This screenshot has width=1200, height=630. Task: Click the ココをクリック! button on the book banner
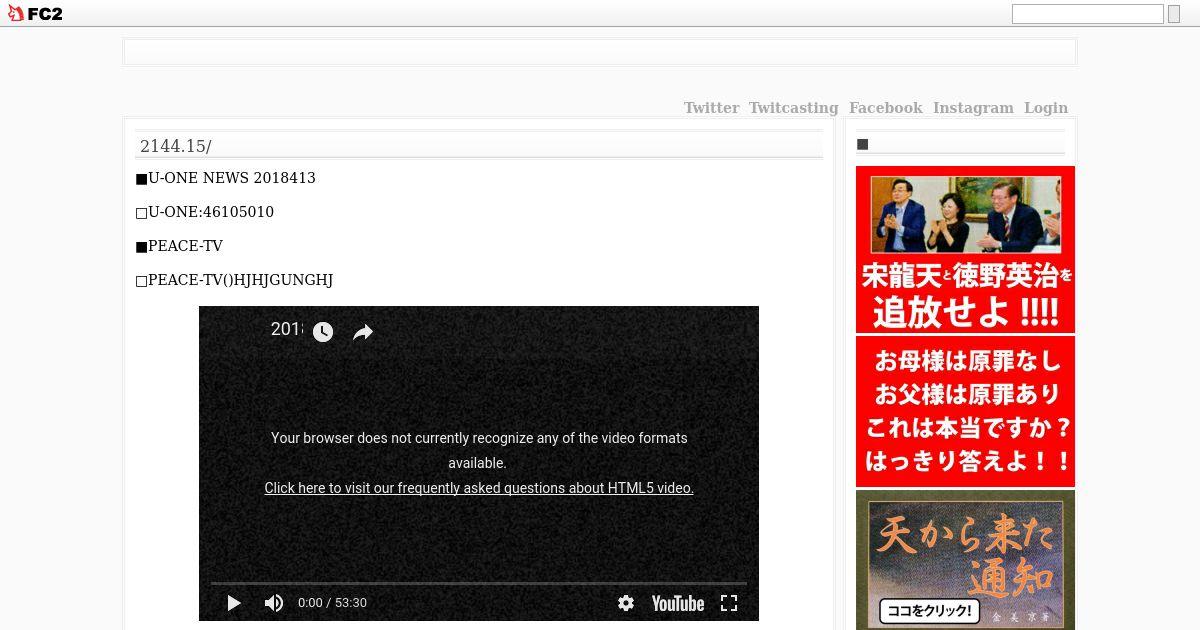pyautogui.click(x=929, y=610)
